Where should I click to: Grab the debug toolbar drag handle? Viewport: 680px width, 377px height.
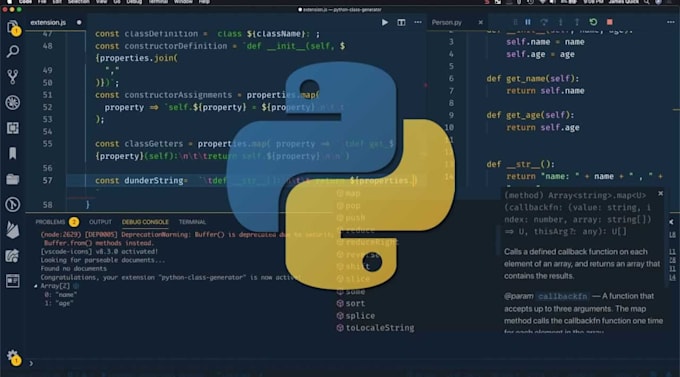tap(515, 22)
